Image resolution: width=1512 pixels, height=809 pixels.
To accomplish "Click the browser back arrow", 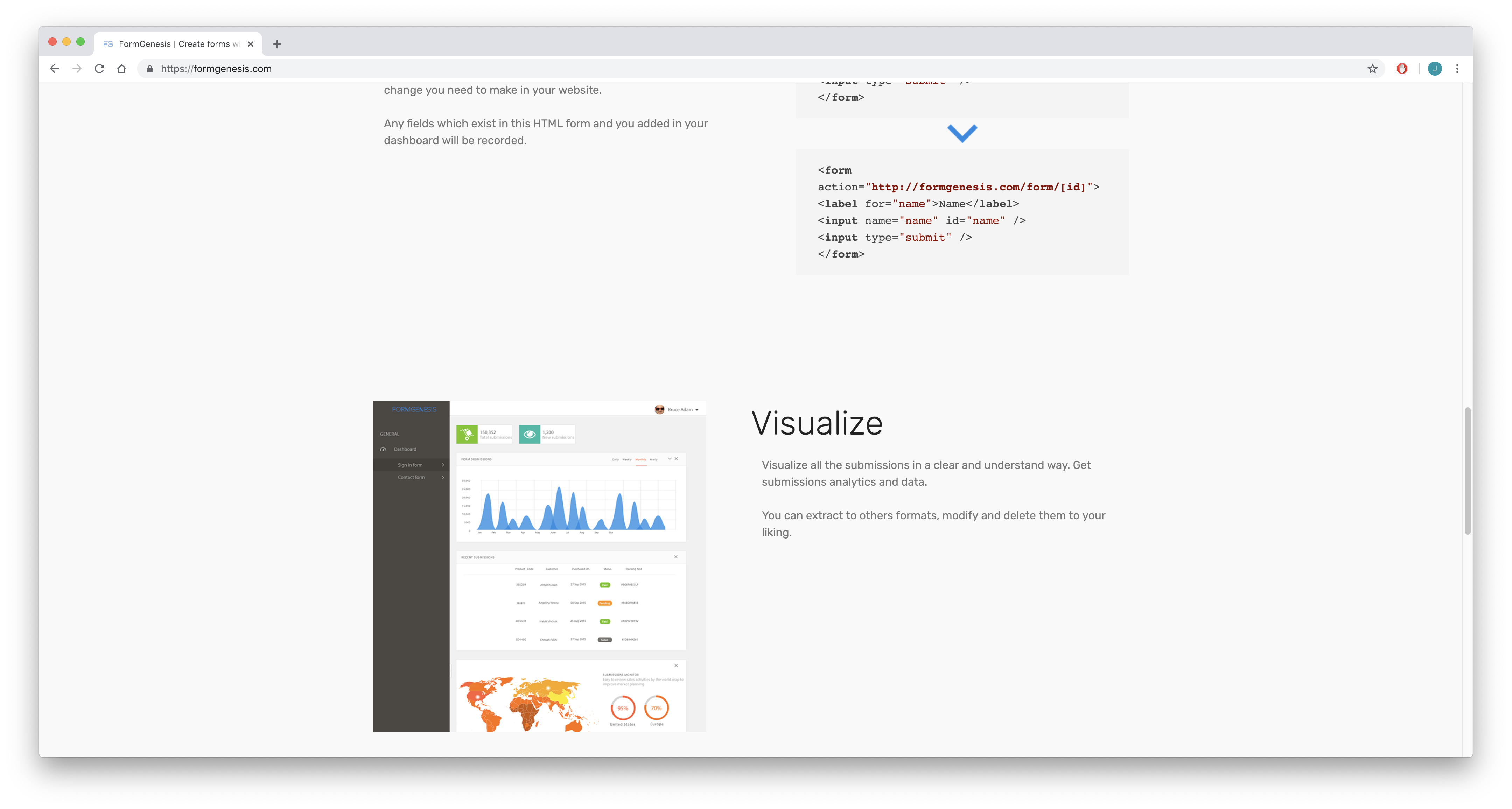I will 55,69.
